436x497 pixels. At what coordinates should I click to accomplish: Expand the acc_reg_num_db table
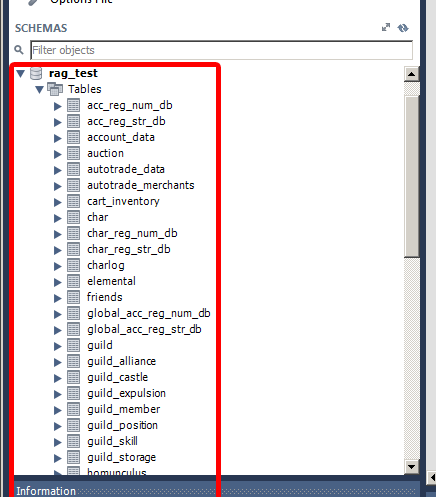(58, 106)
